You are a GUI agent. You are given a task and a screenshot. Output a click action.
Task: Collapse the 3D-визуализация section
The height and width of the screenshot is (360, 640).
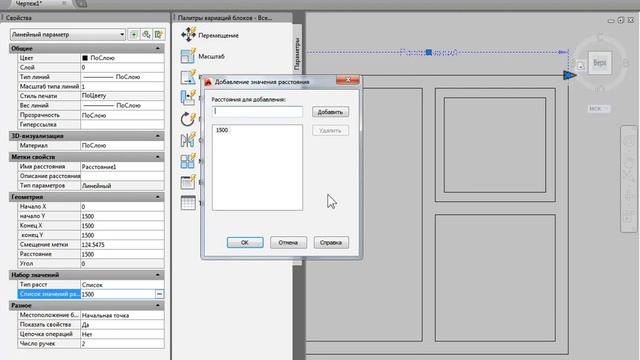point(158,136)
